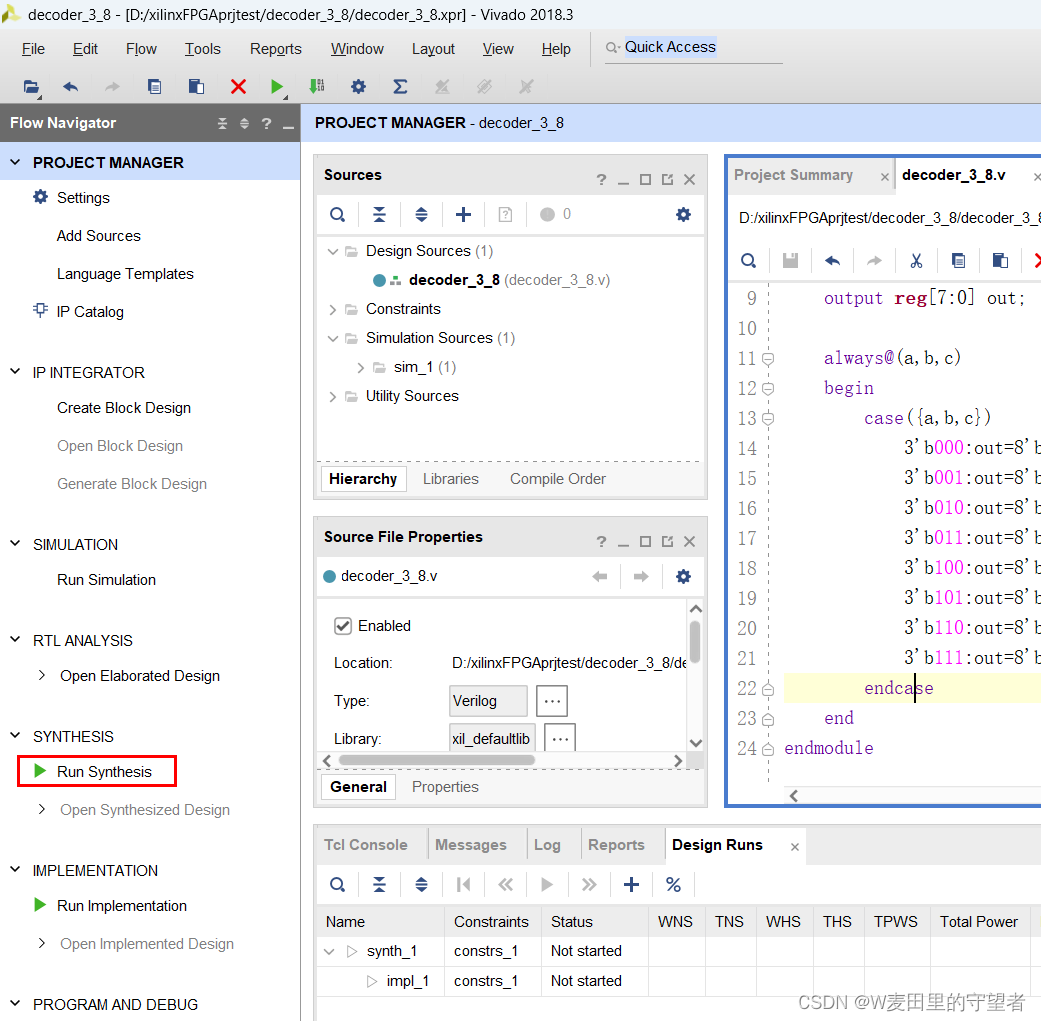Cut selection with the editor scissors icon
The height and width of the screenshot is (1021, 1041).
click(916, 261)
